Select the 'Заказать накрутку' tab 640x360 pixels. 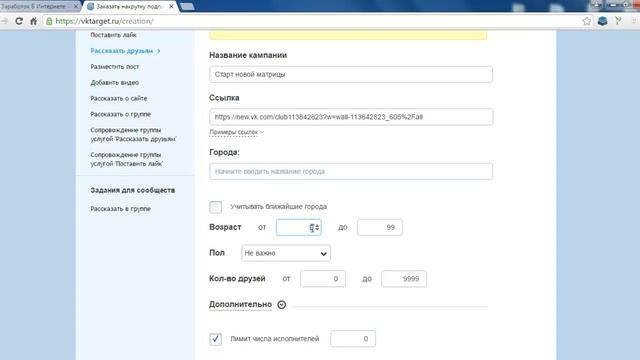(x=130, y=7)
